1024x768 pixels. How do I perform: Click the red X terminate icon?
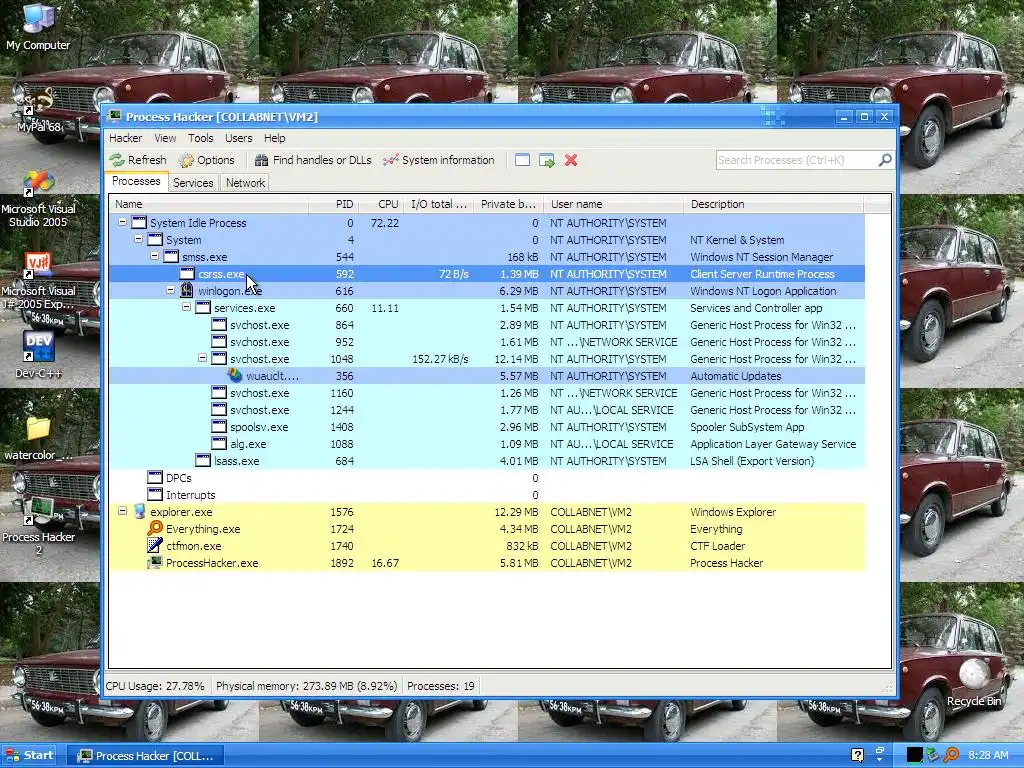click(571, 160)
